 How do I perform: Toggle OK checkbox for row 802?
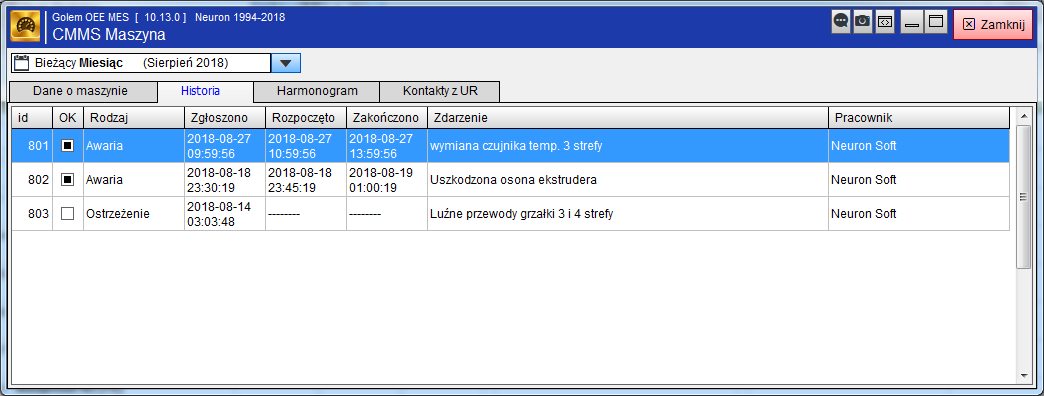[x=67, y=180]
